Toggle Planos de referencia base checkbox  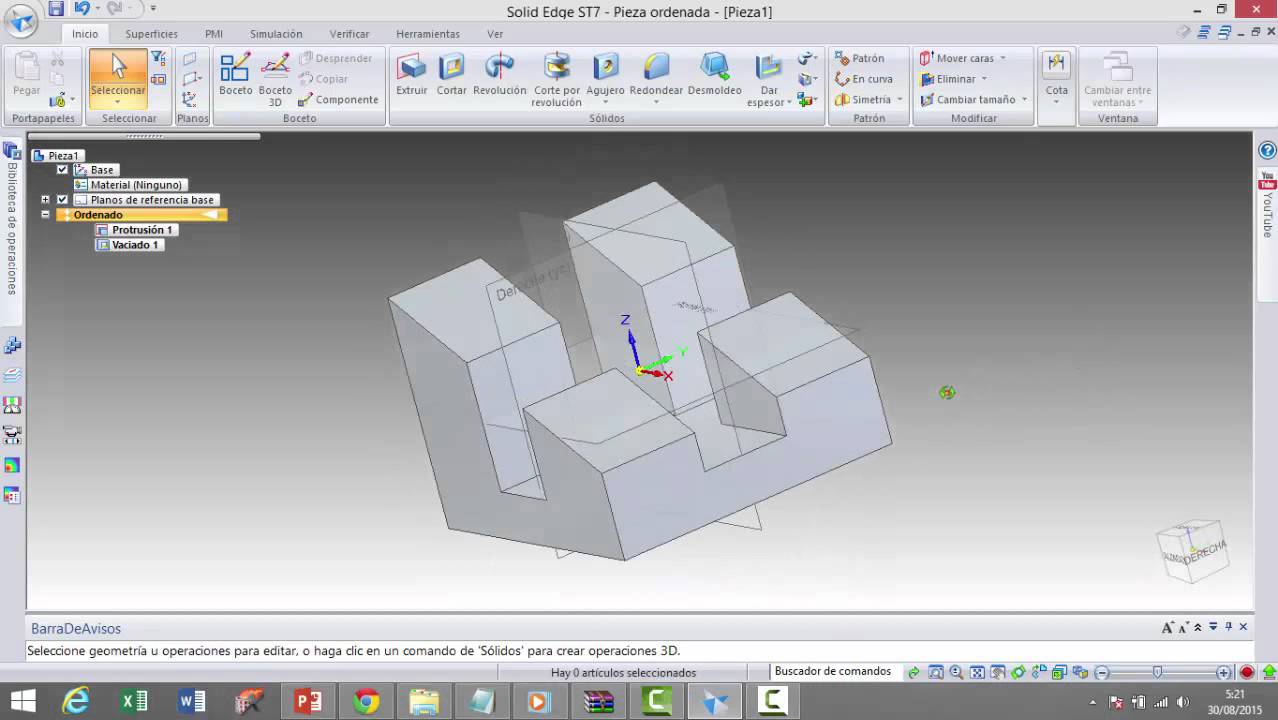62,200
